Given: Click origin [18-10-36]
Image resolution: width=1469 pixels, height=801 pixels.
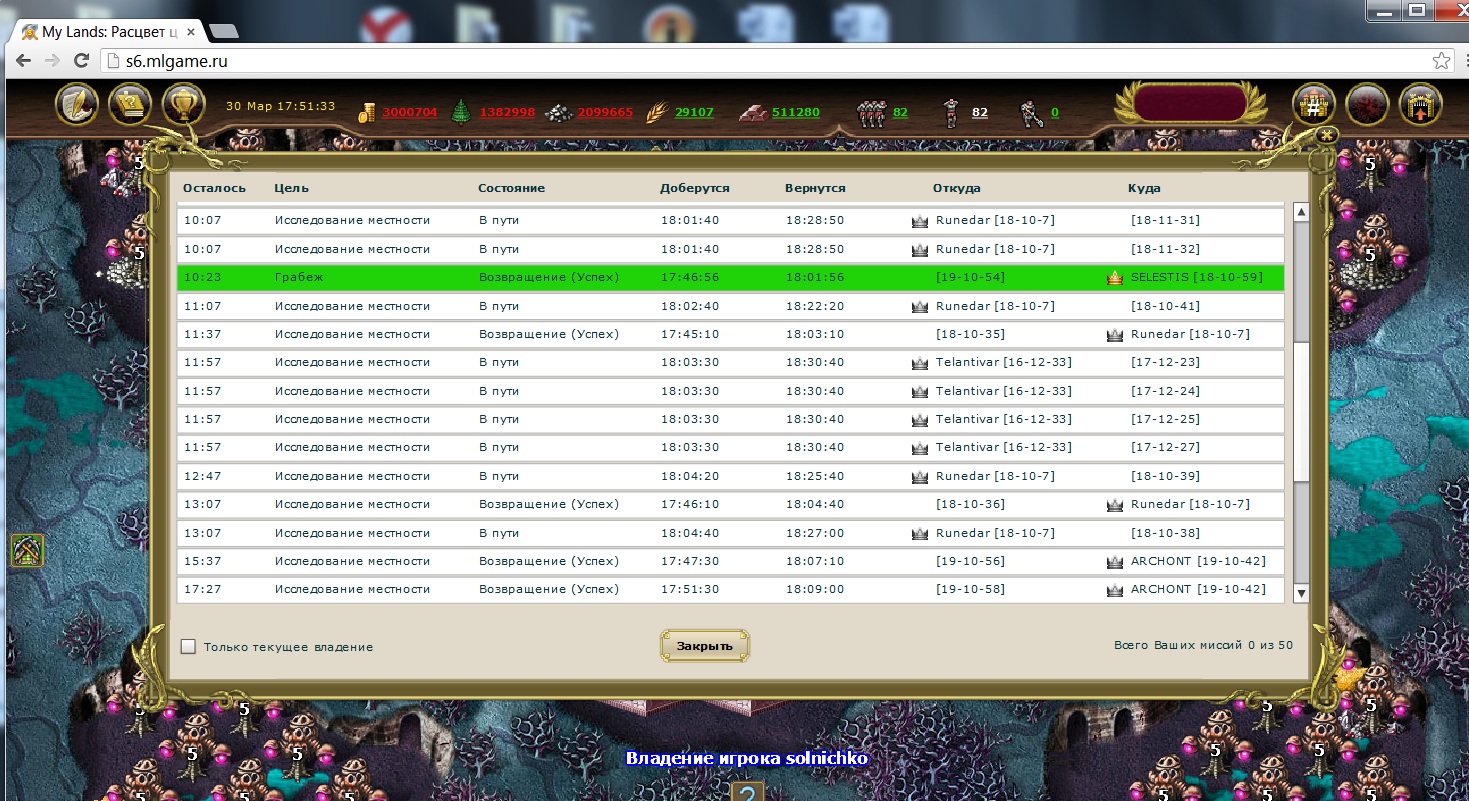Looking at the screenshot, I should click(x=970, y=504).
